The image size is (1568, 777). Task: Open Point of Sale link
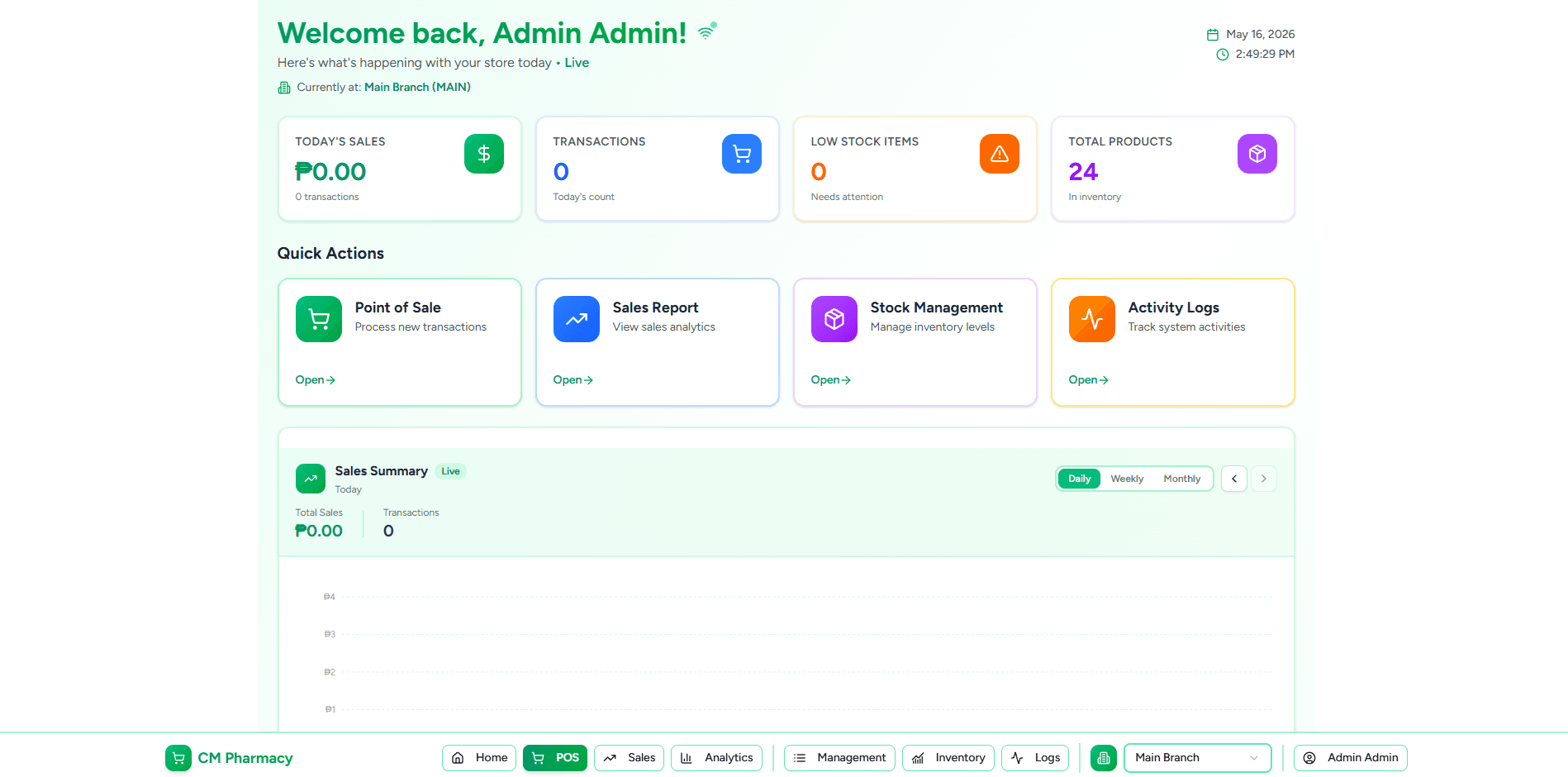(316, 380)
